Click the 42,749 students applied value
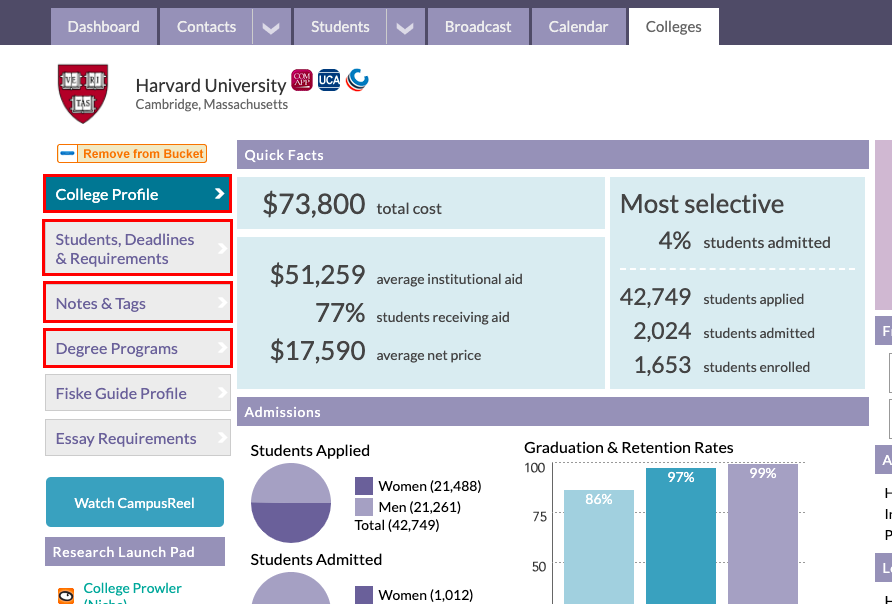892x604 pixels. click(655, 297)
